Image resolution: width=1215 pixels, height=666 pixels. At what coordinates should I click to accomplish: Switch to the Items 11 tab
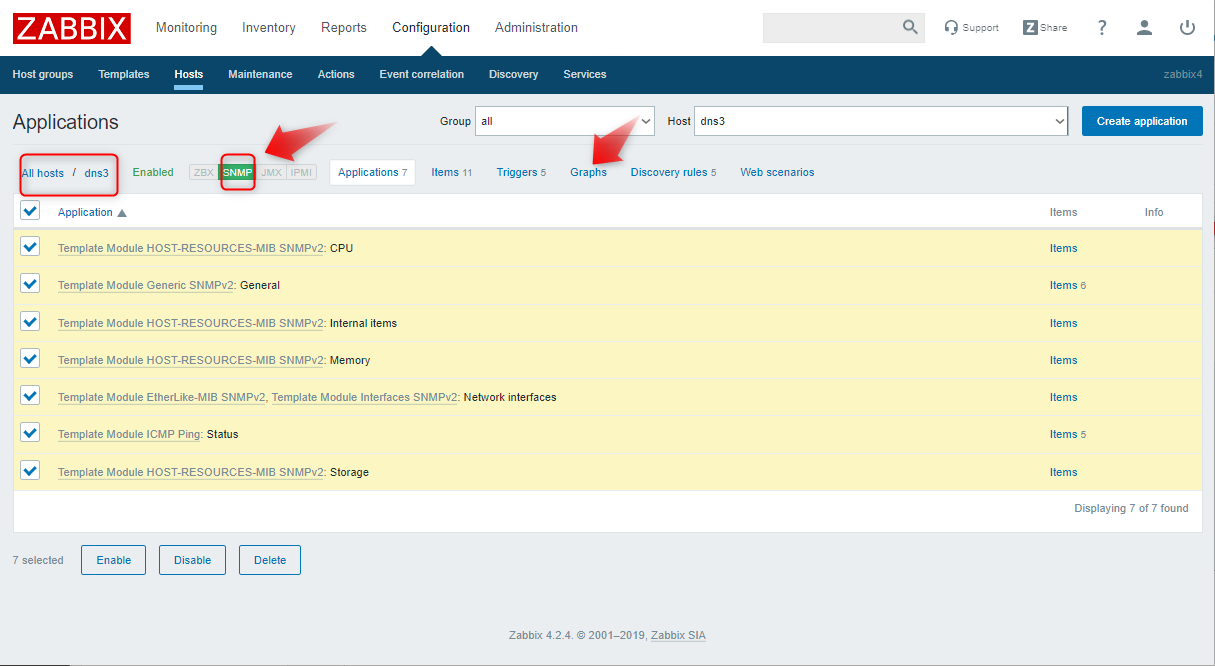coord(452,172)
